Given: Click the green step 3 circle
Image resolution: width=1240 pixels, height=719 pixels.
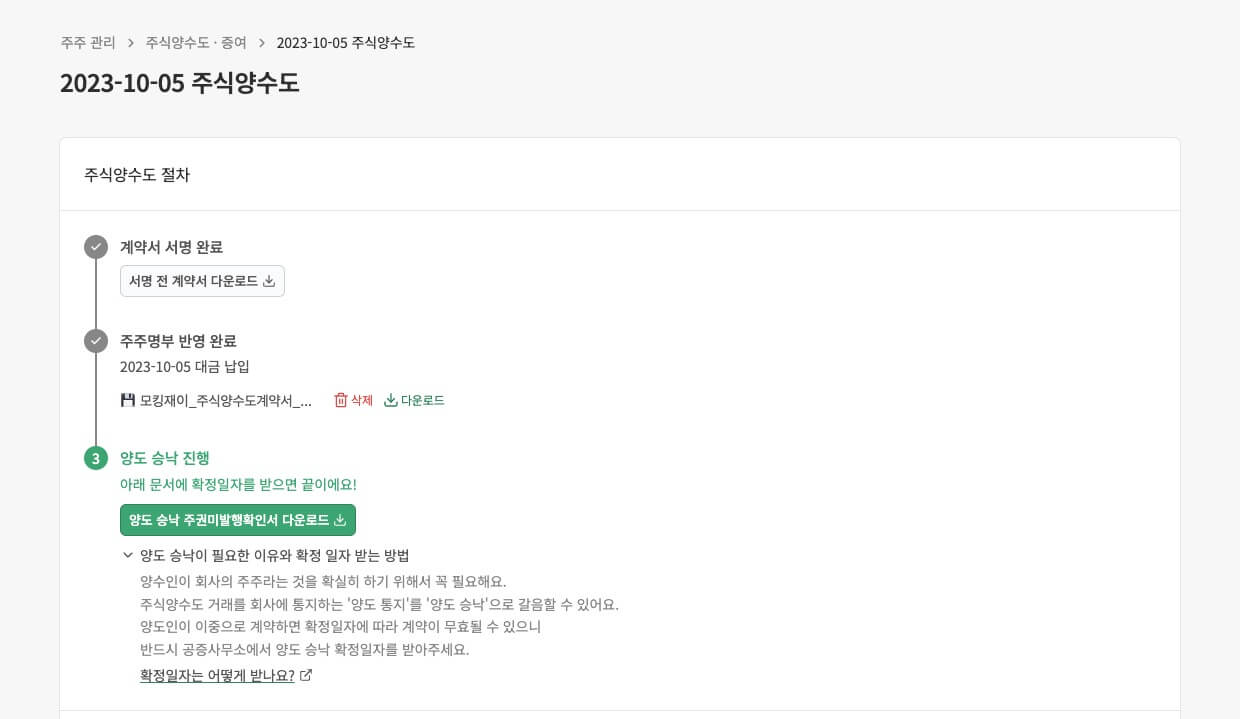Looking at the screenshot, I should click(x=96, y=459).
